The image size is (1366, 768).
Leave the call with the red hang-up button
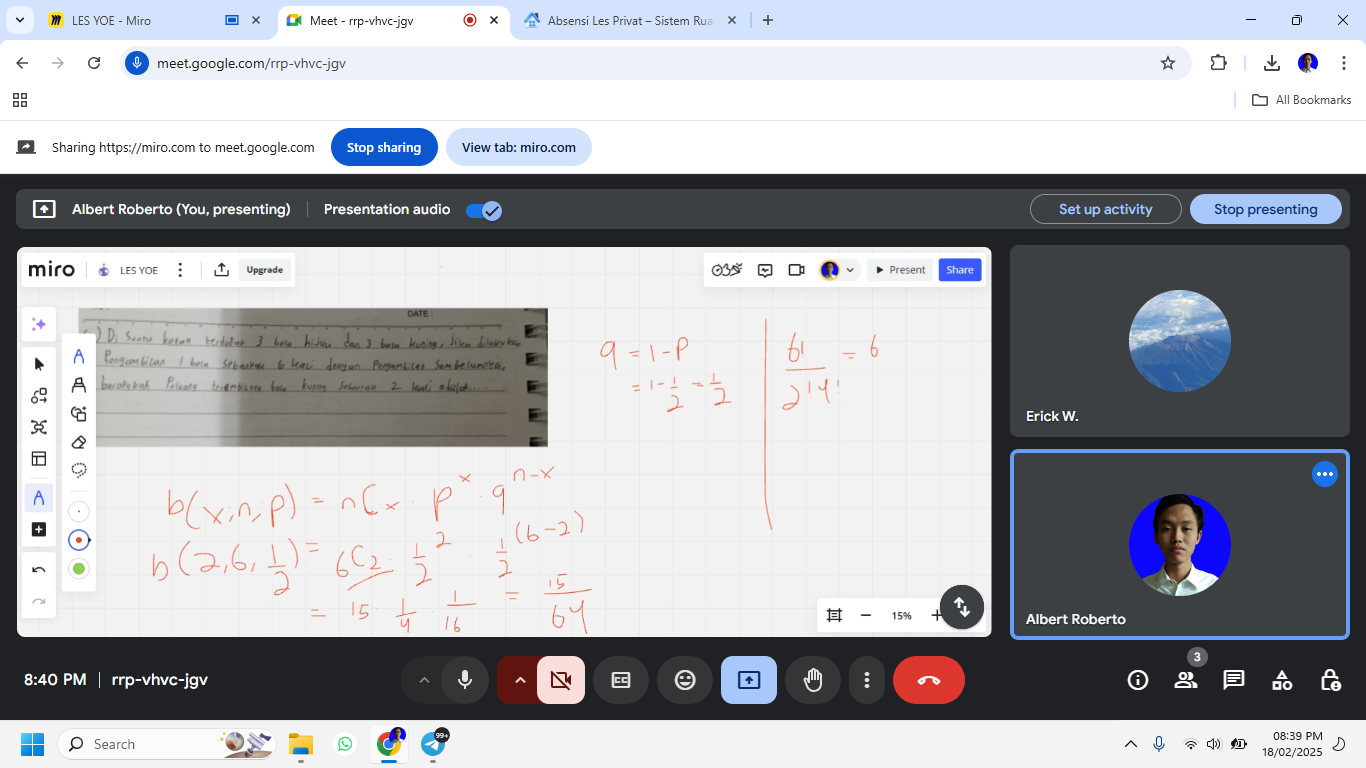(929, 680)
